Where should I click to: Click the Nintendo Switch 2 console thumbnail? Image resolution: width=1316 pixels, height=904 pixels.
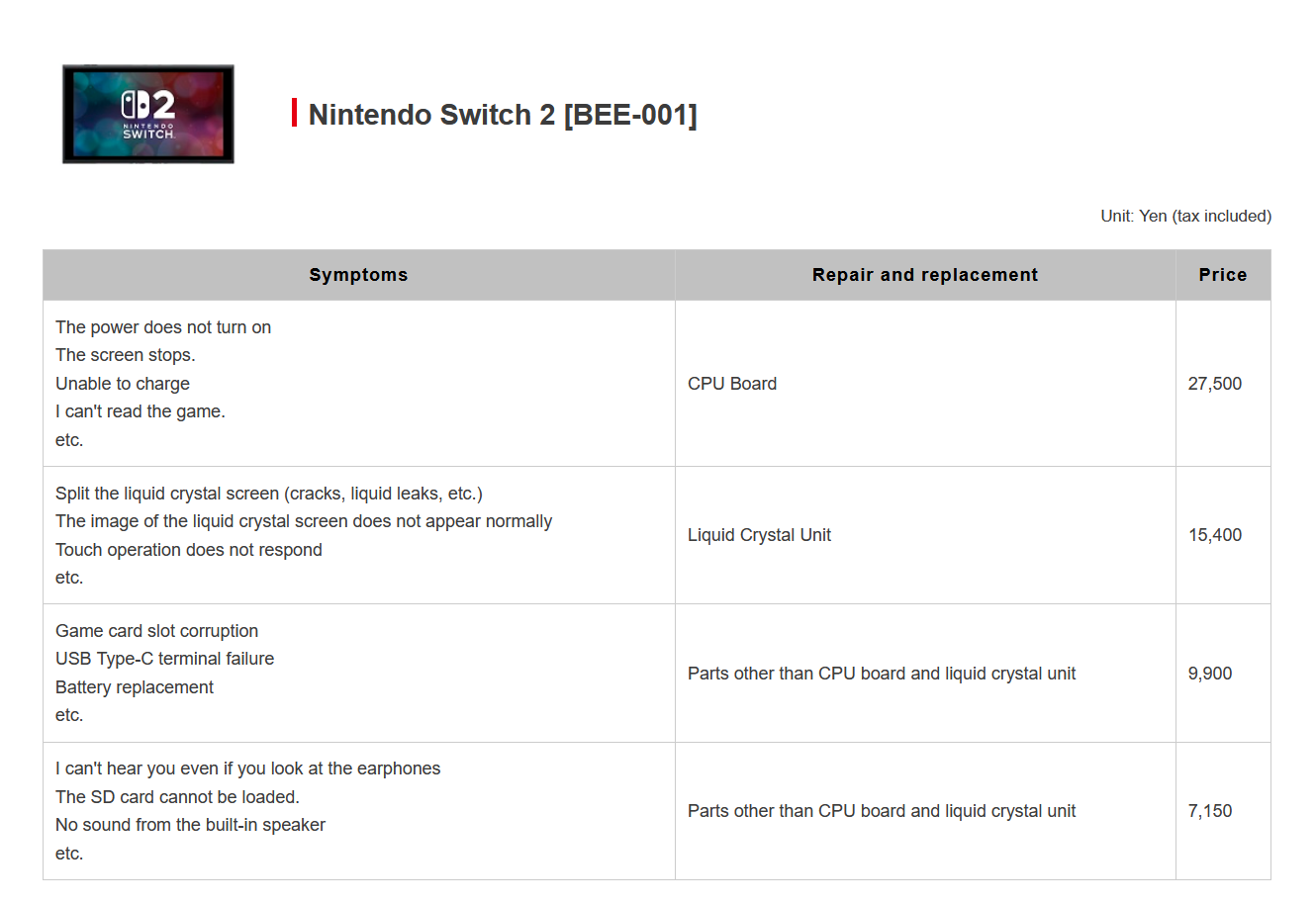click(x=148, y=115)
